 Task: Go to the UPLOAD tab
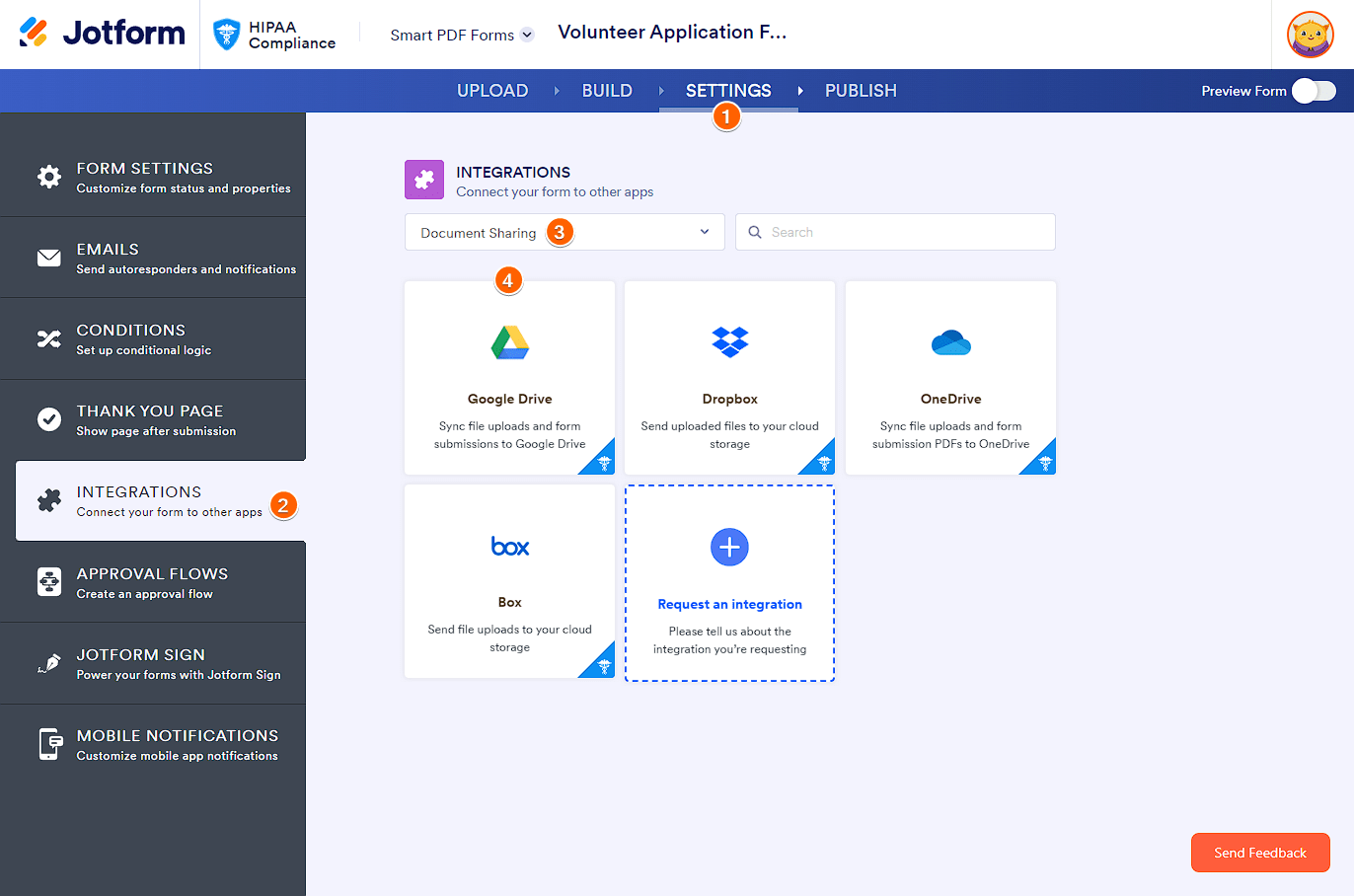point(492,91)
